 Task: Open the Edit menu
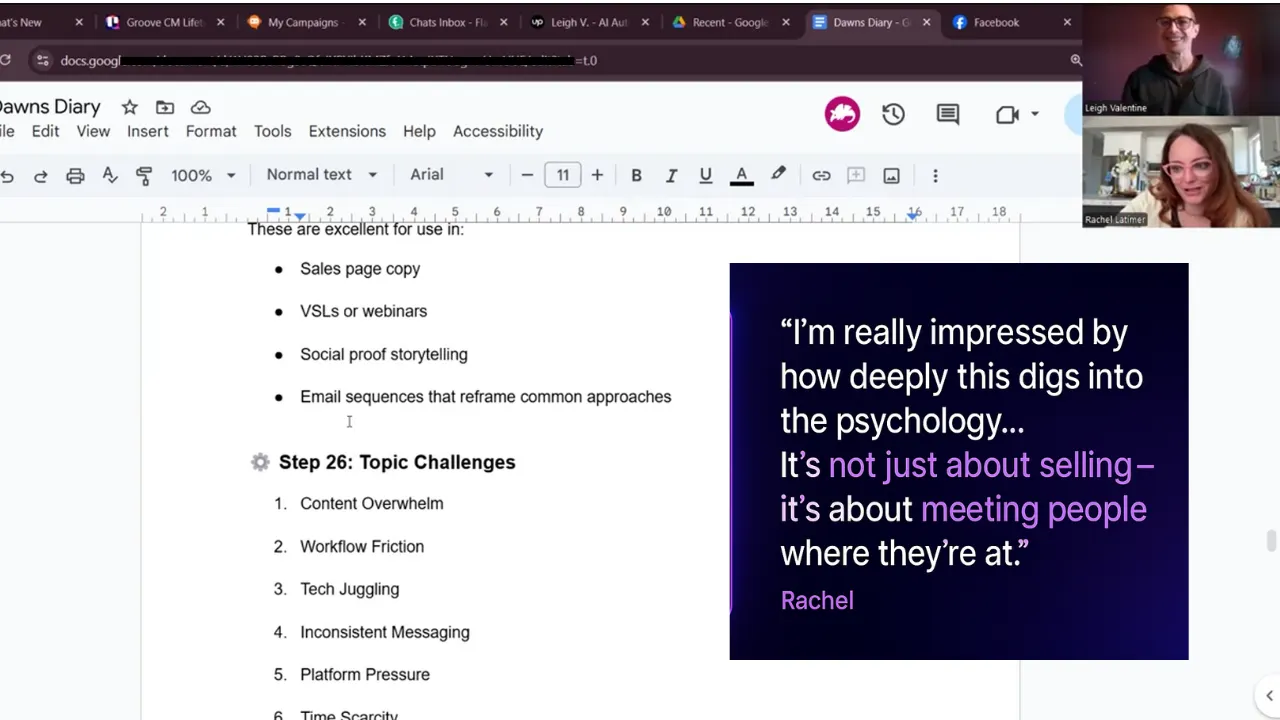(45, 132)
